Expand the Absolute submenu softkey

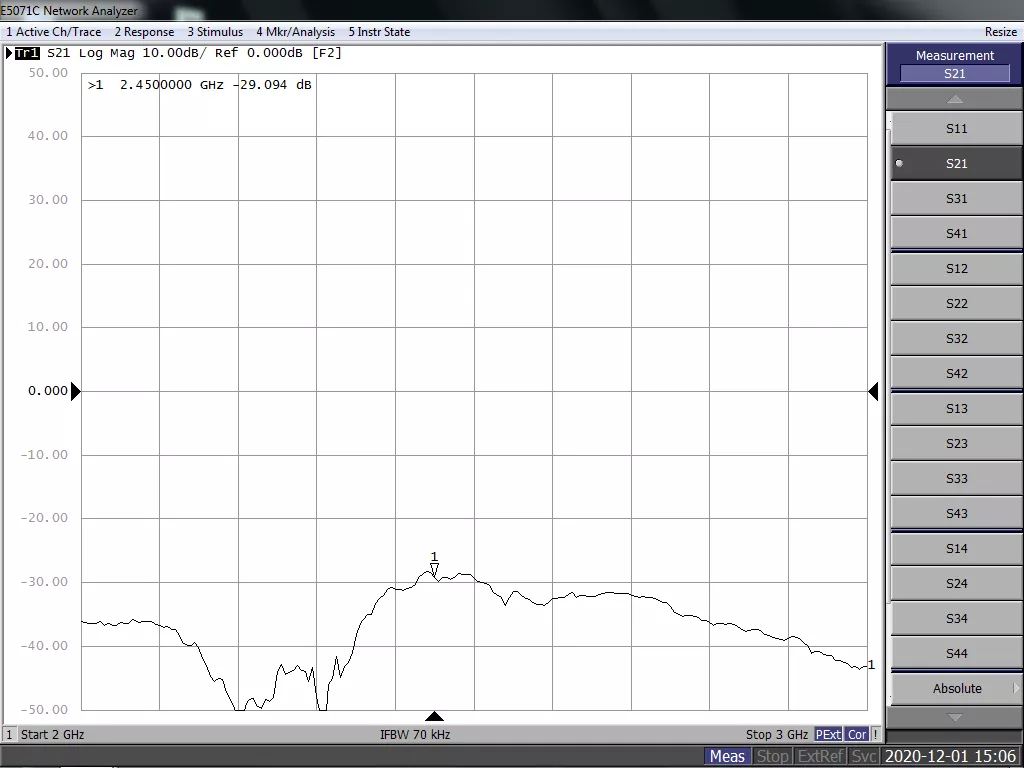(x=956, y=688)
